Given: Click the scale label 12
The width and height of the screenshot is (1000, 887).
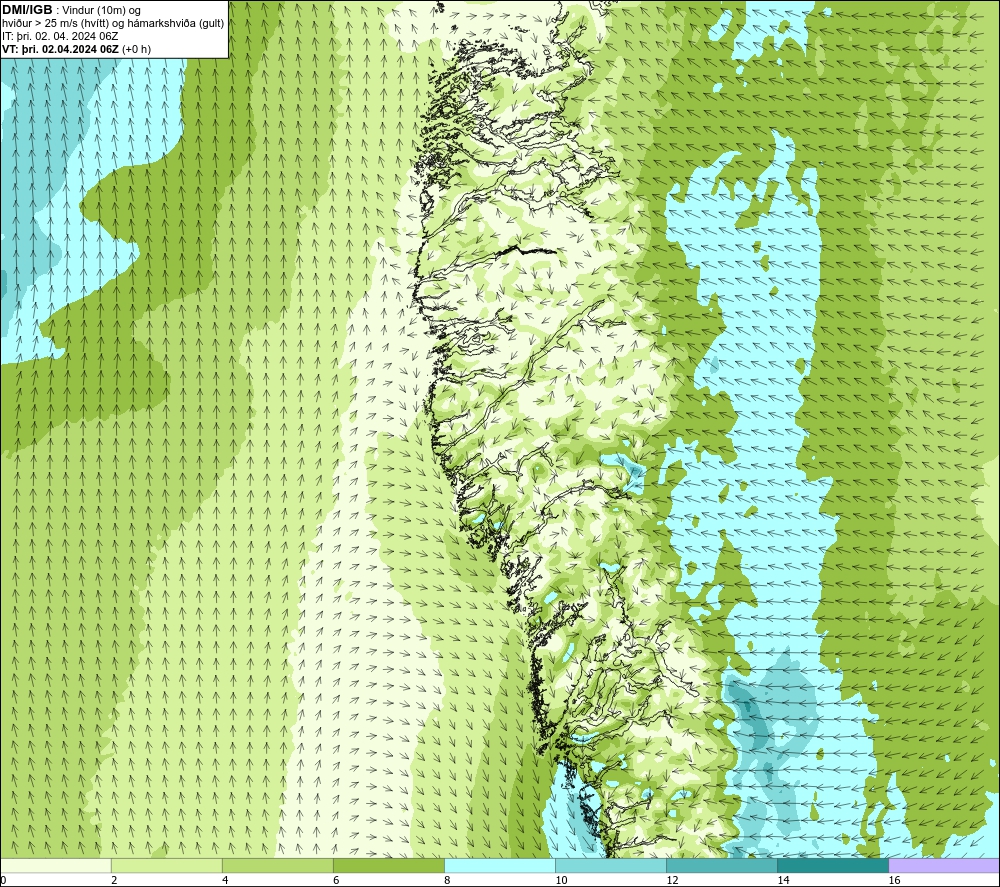Looking at the screenshot, I should pyautogui.click(x=672, y=881).
